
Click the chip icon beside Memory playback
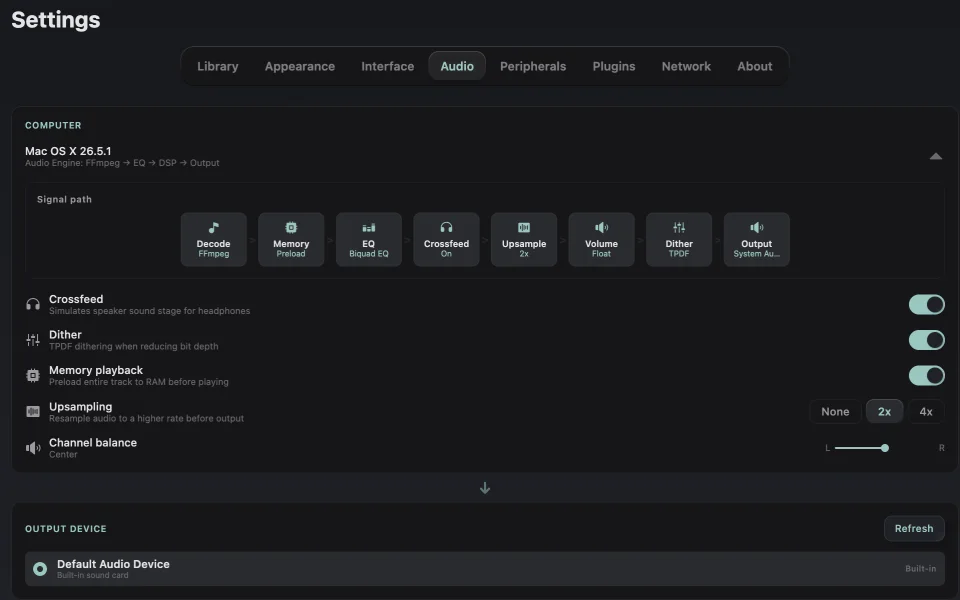(33, 375)
